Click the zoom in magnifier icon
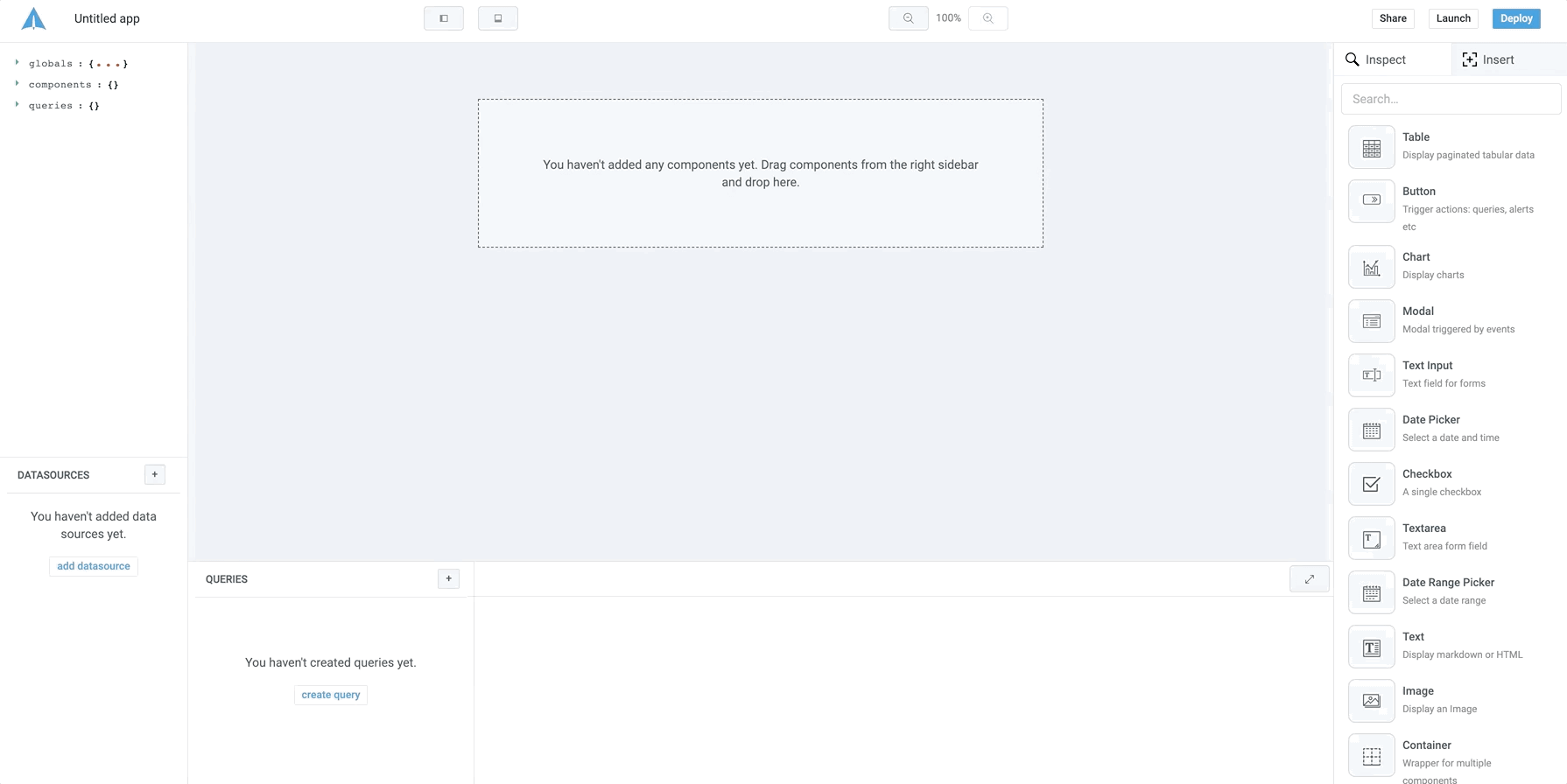1567x784 pixels. (987, 18)
